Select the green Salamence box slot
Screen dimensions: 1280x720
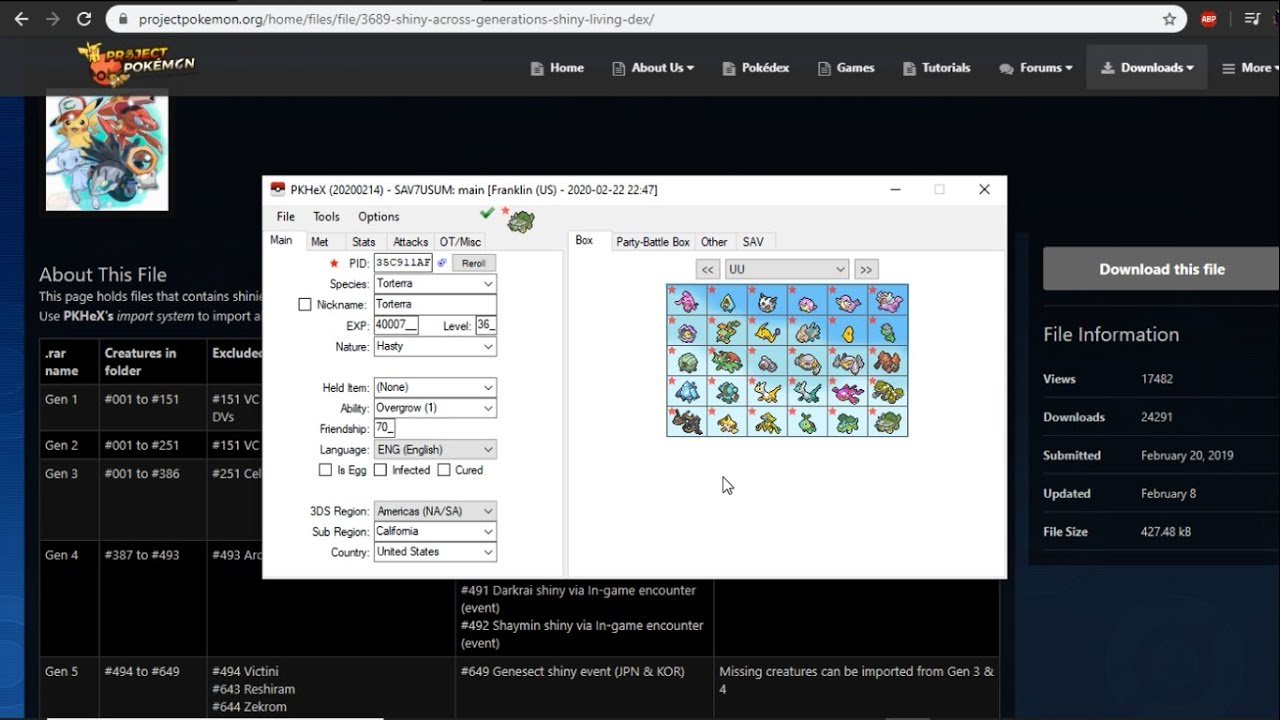727,361
